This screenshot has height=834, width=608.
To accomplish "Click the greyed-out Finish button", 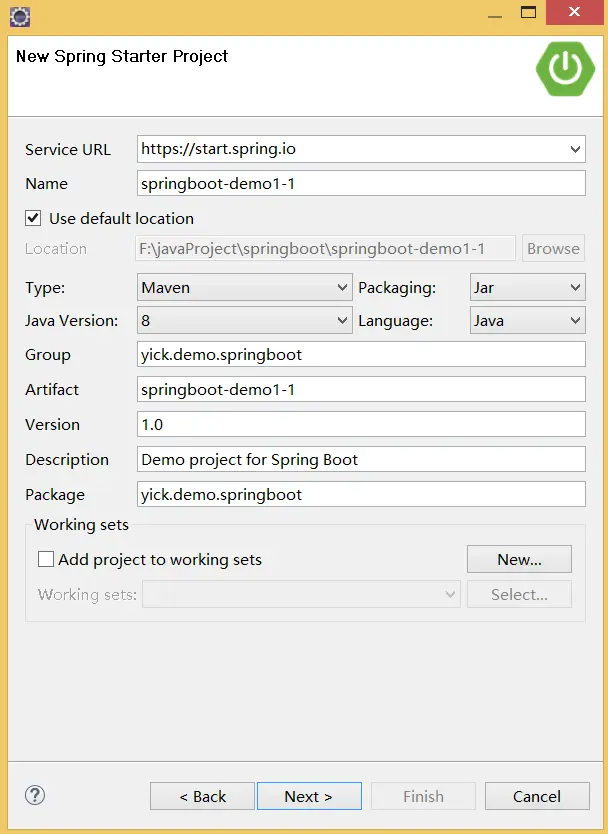I will click(423, 796).
